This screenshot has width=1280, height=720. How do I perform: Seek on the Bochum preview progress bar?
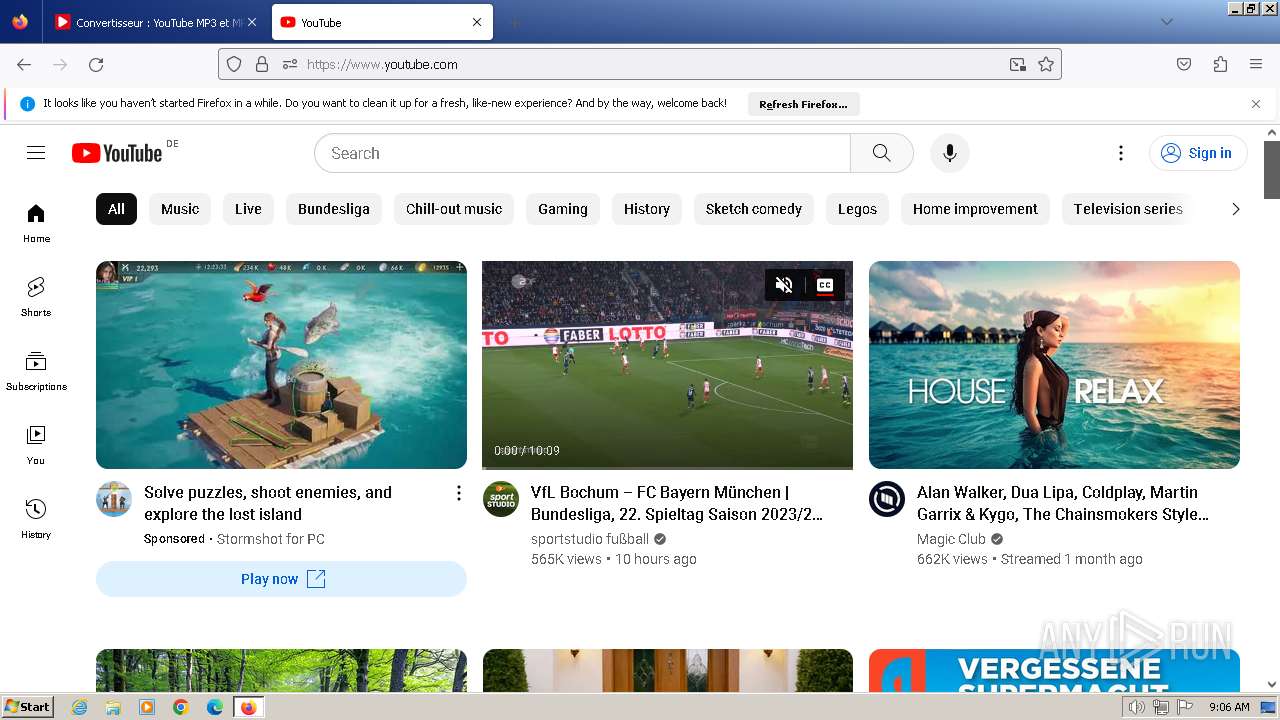point(667,467)
